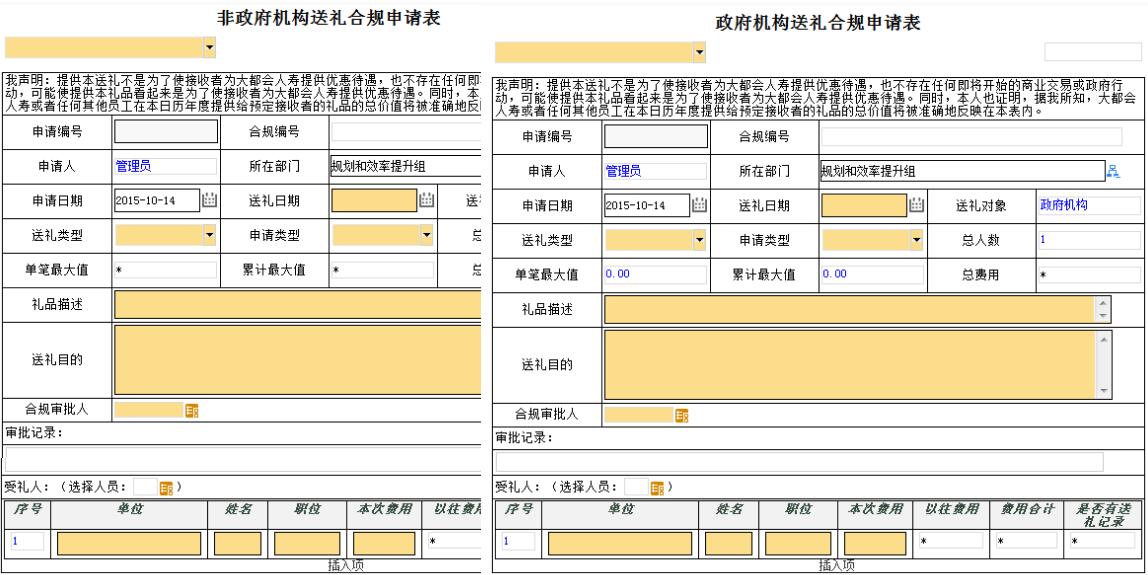This screenshot has width=1148, height=575.
Task: Click the 管理员 applicant name in the 非政府机构 form
Action: 133,166
